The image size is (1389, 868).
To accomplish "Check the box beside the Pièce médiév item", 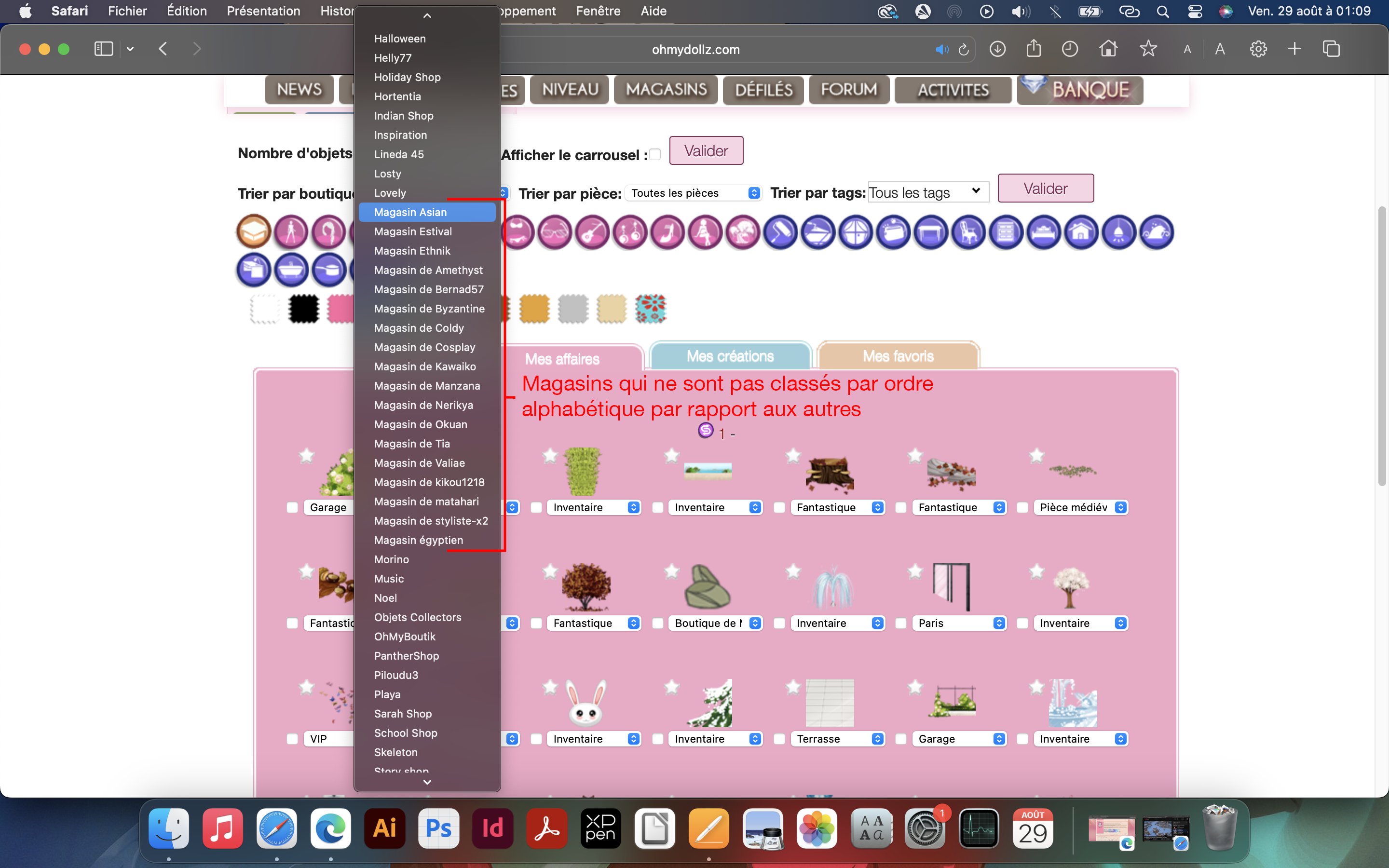I will tap(1022, 507).
